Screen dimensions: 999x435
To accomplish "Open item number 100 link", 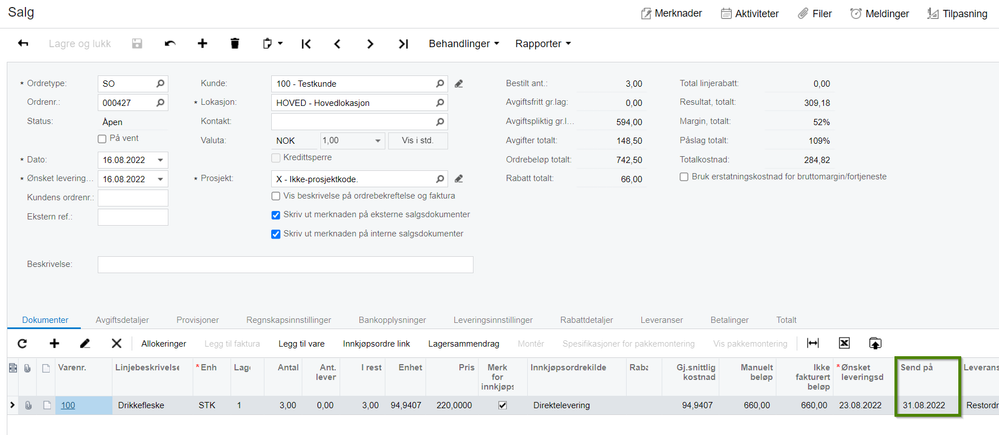I will (68, 405).
